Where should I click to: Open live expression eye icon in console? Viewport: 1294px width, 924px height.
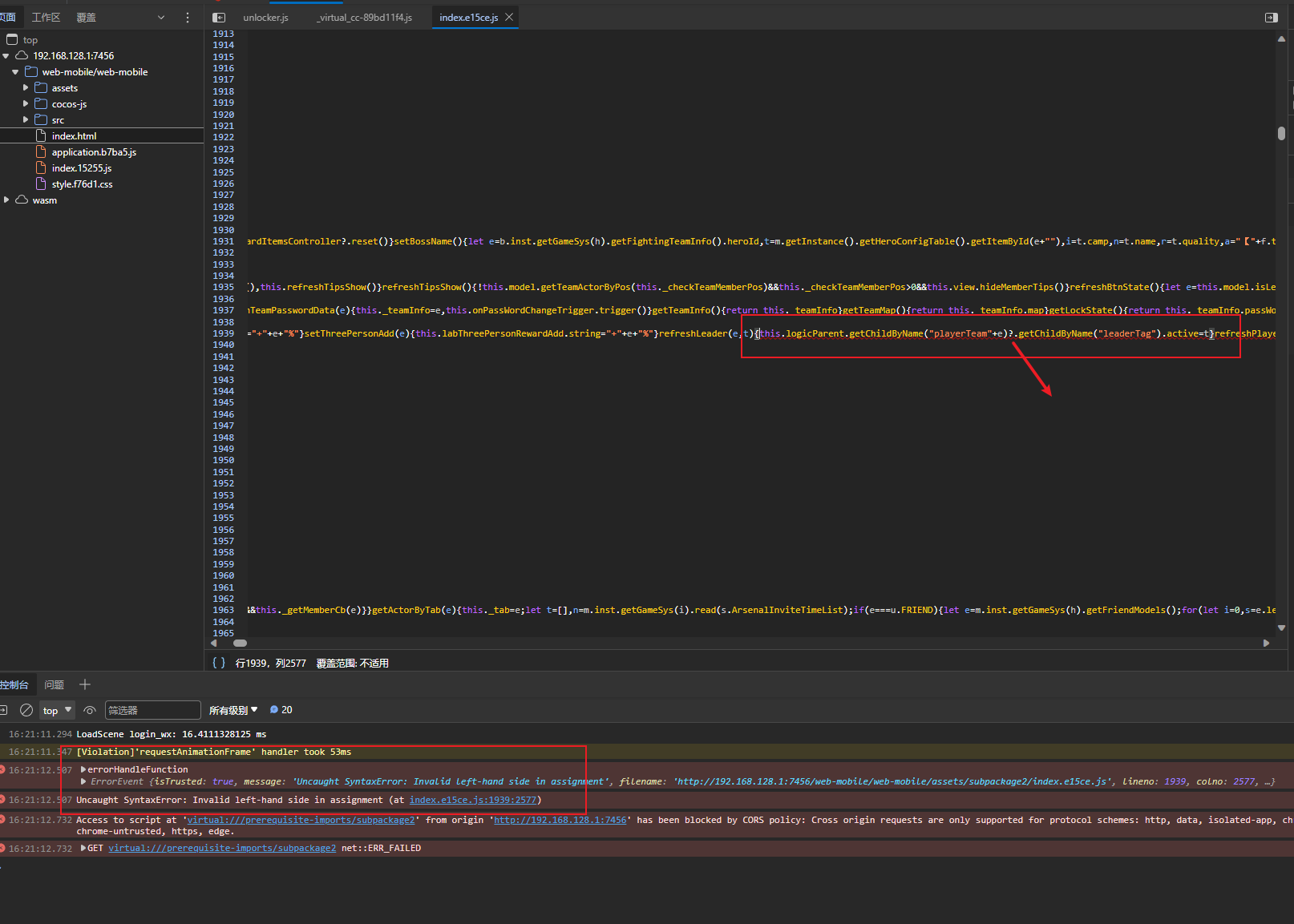point(90,710)
